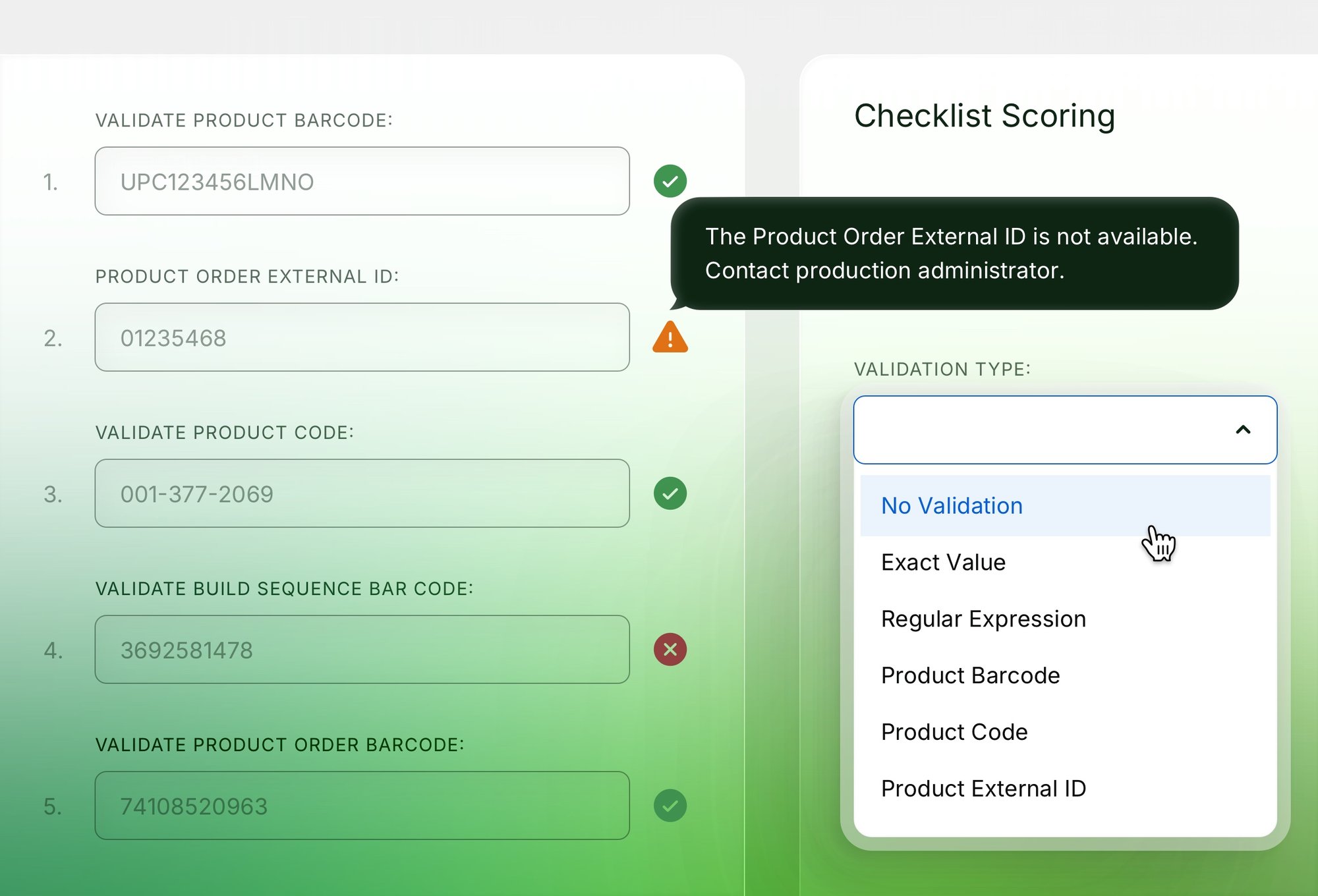The image size is (1318, 896).
Task: Select the No Validation option
Action: 1065,505
